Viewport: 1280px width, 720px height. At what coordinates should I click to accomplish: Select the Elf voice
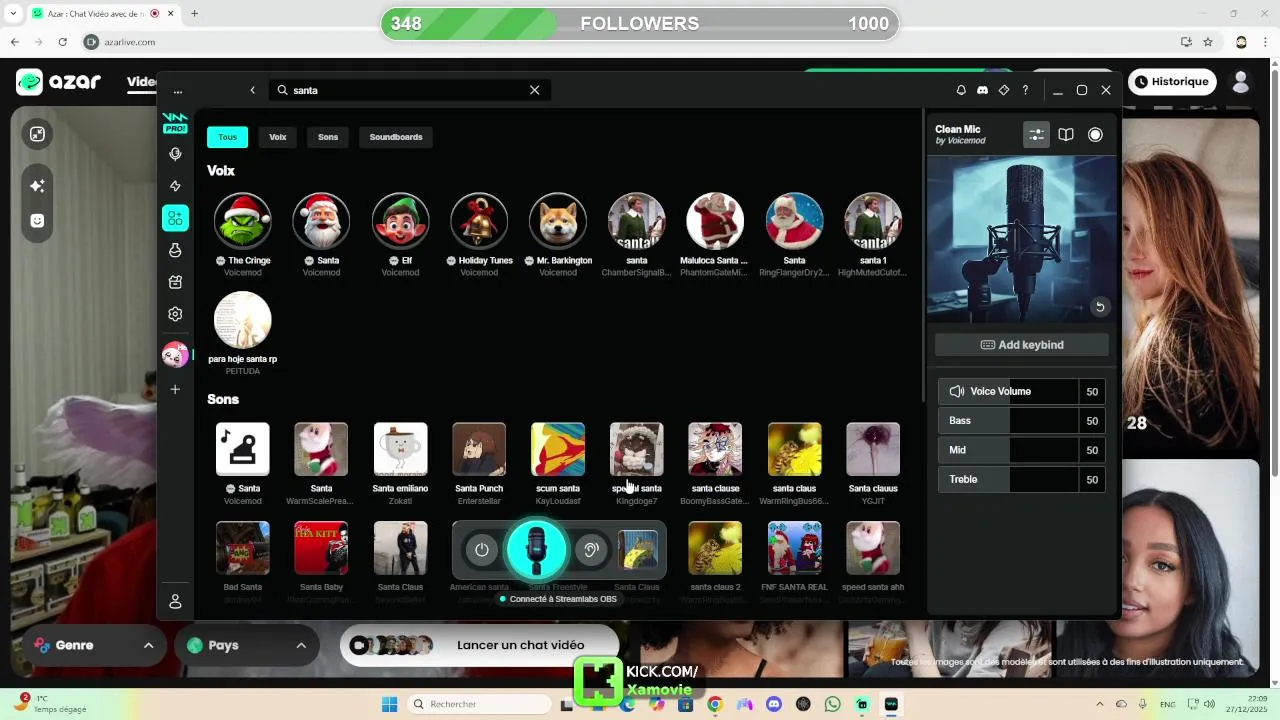pyautogui.click(x=400, y=221)
